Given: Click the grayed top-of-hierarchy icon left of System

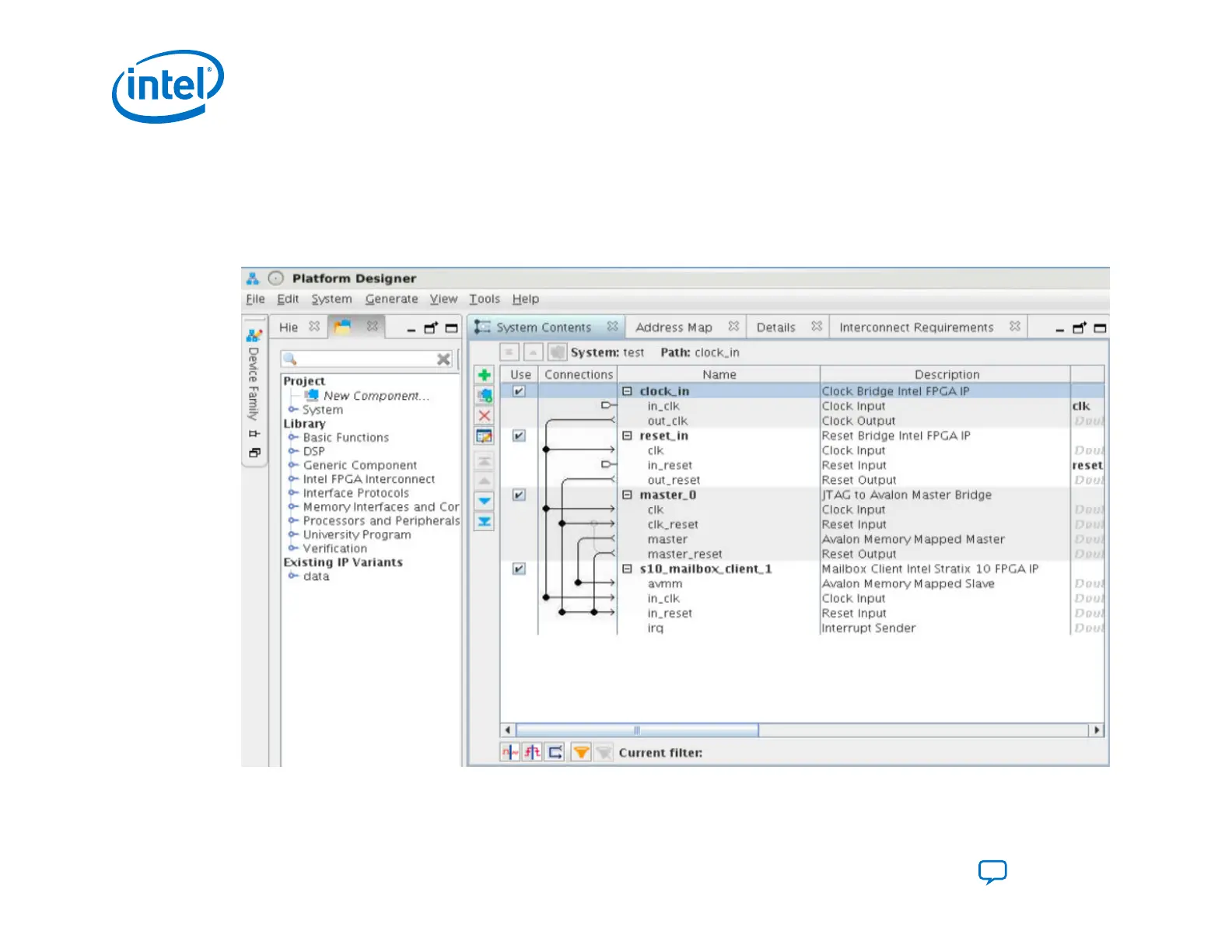Looking at the screenshot, I should [509, 352].
